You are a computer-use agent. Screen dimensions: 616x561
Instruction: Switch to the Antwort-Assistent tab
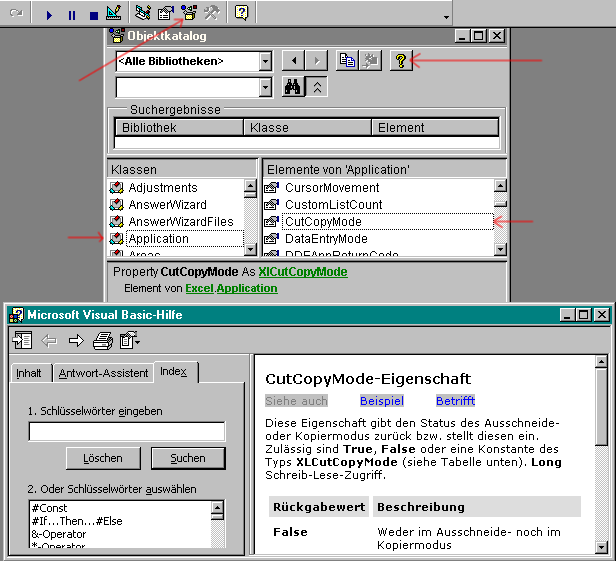click(x=103, y=373)
